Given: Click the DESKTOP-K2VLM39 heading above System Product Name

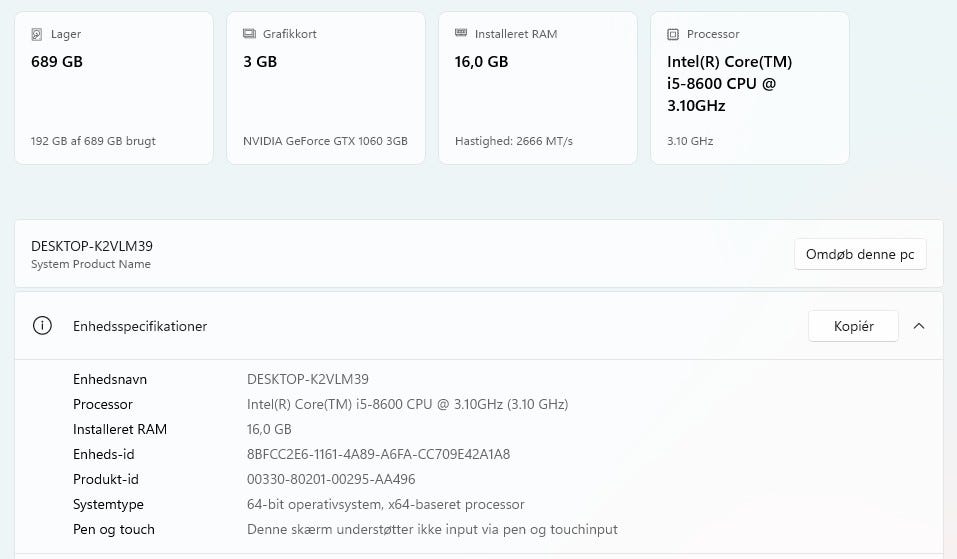Looking at the screenshot, I should pyautogui.click(x=92, y=246).
